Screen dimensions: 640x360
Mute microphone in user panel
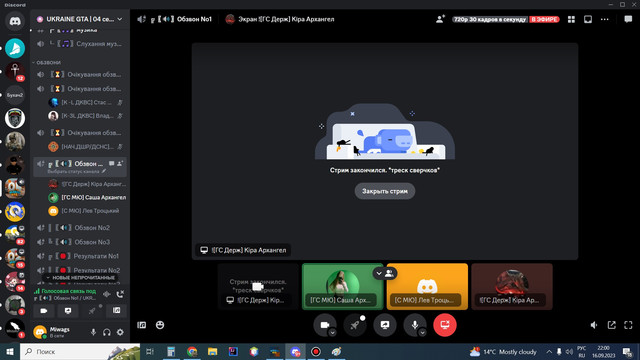(x=93, y=332)
